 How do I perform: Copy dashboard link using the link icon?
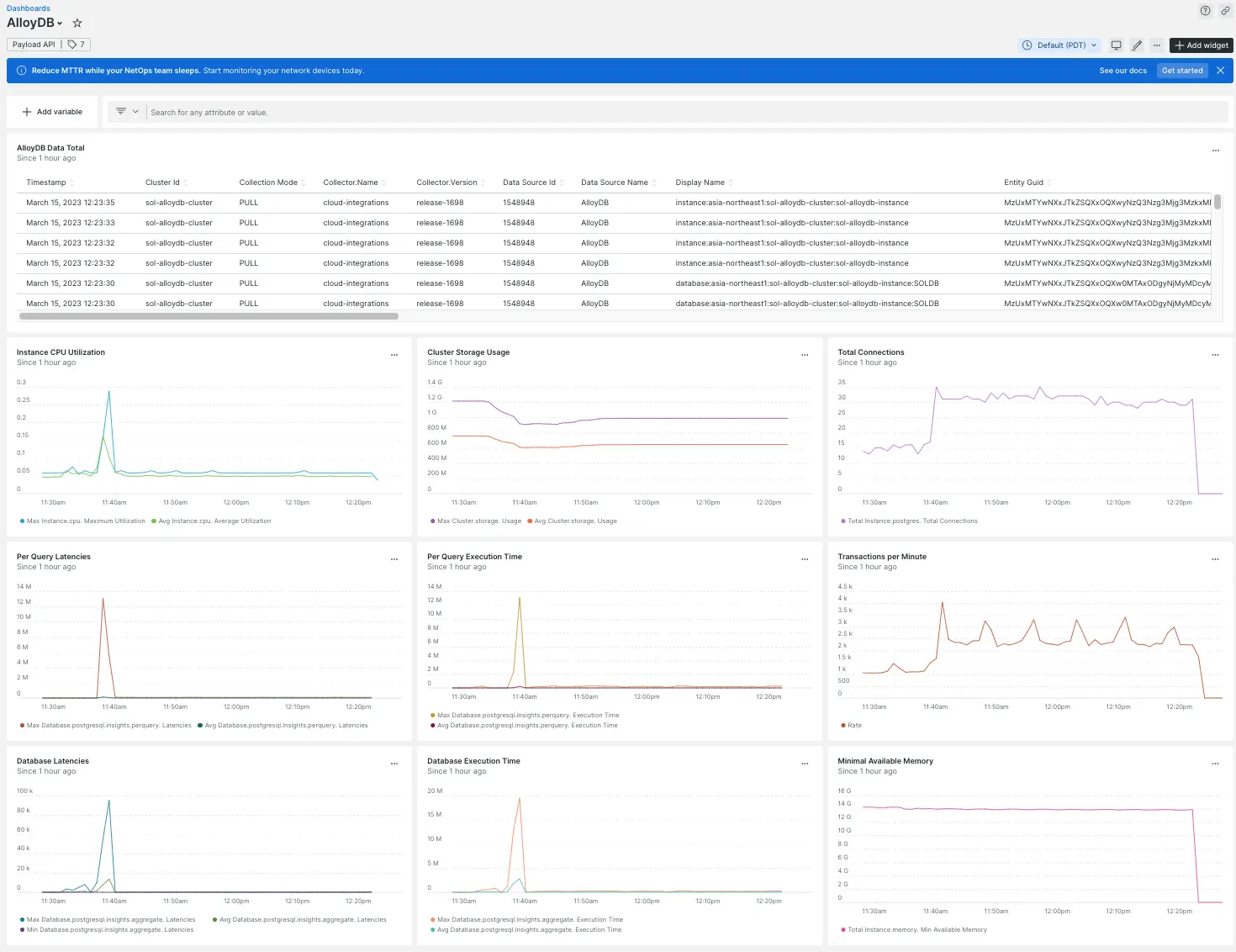[x=1225, y=11]
